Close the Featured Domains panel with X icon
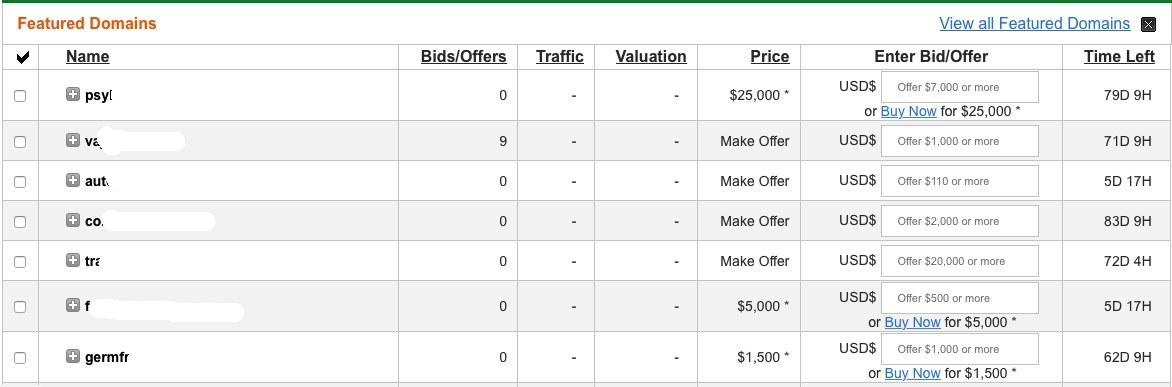Screen dimensions: 1172x387 pyautogui.click(x=1149, y=25)
